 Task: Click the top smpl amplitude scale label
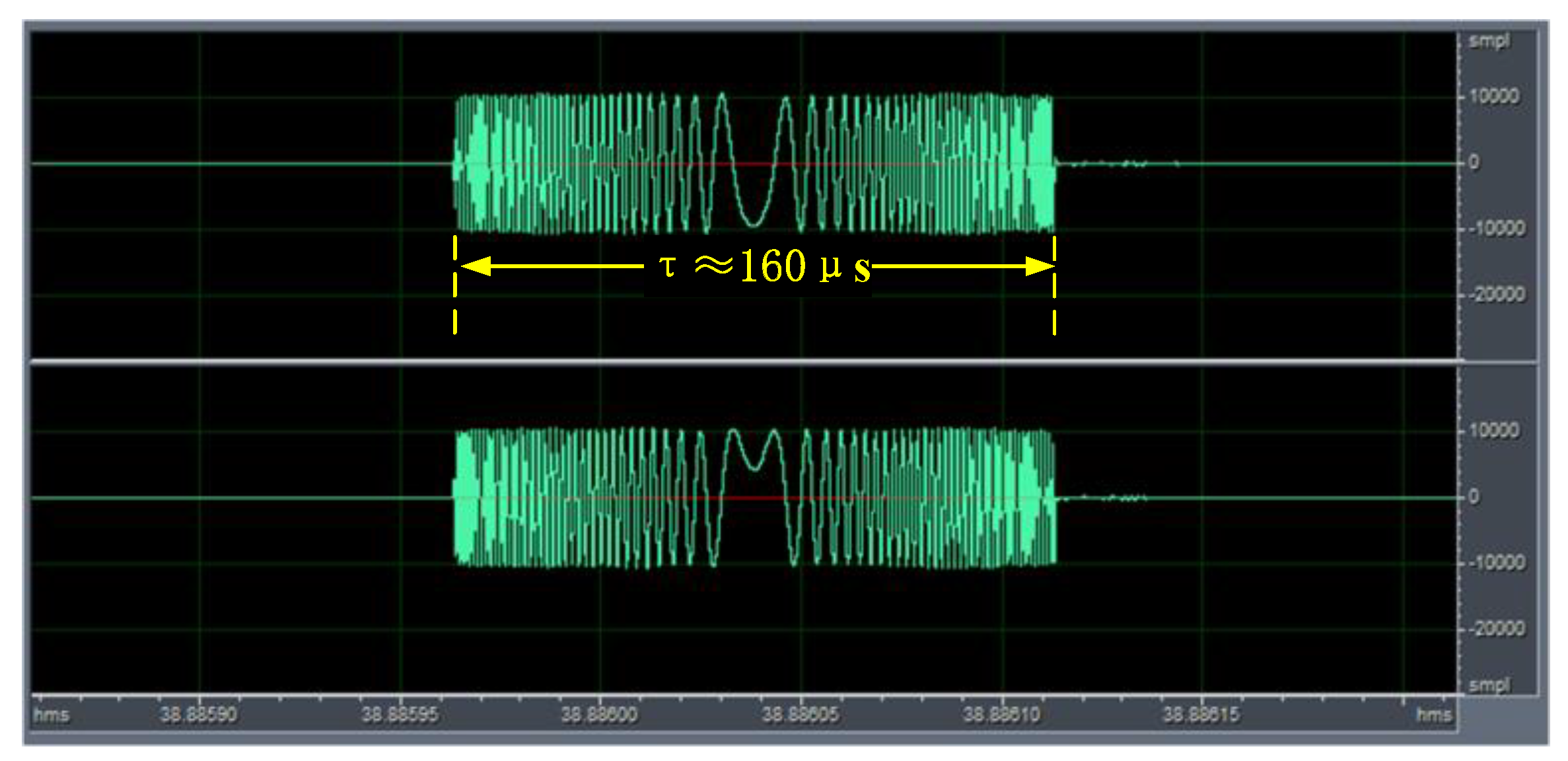(1489, 41)
